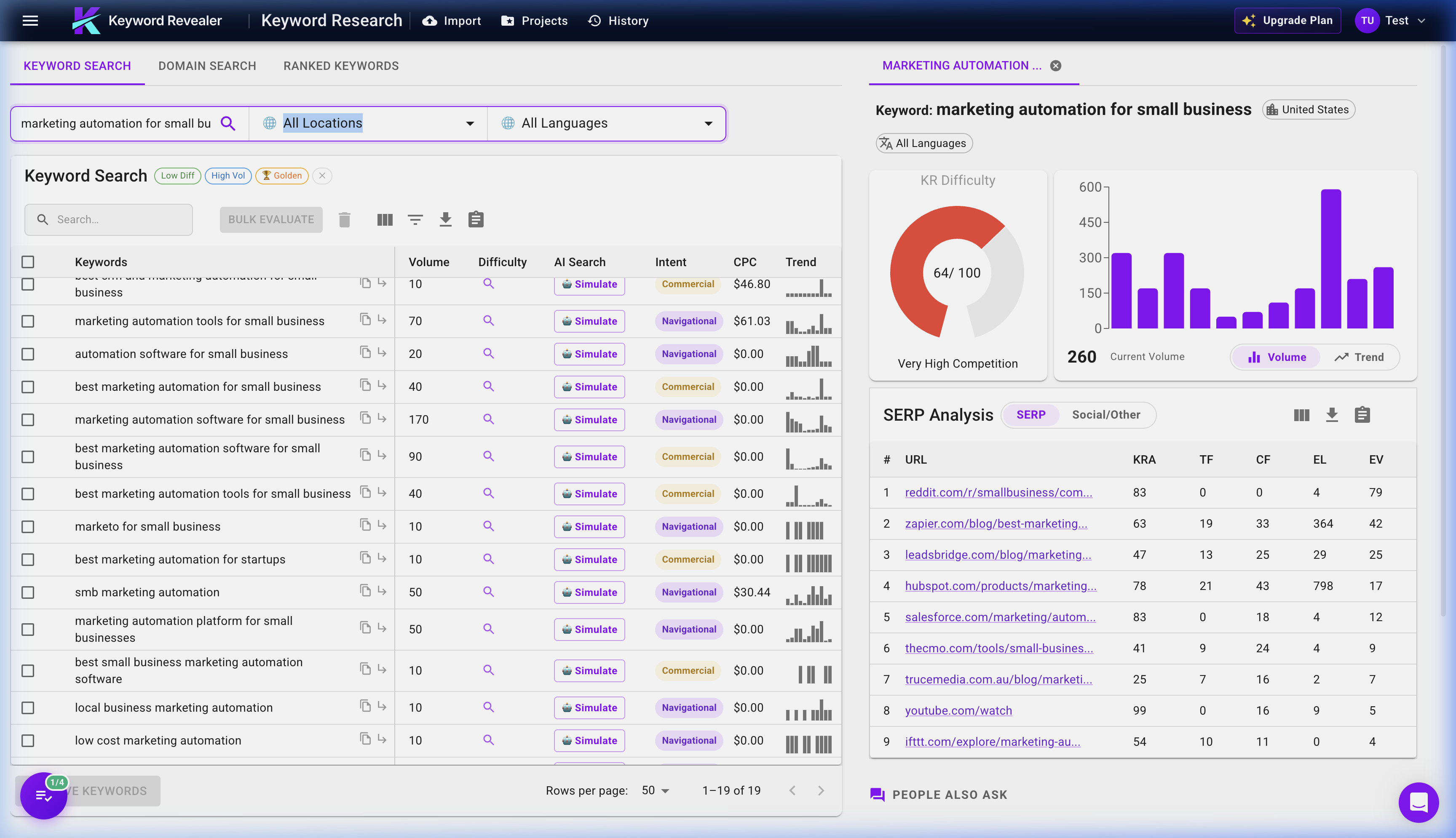1456x838 pixels.
Task: Switch to Domain Search tab
Action: (207, 66)
